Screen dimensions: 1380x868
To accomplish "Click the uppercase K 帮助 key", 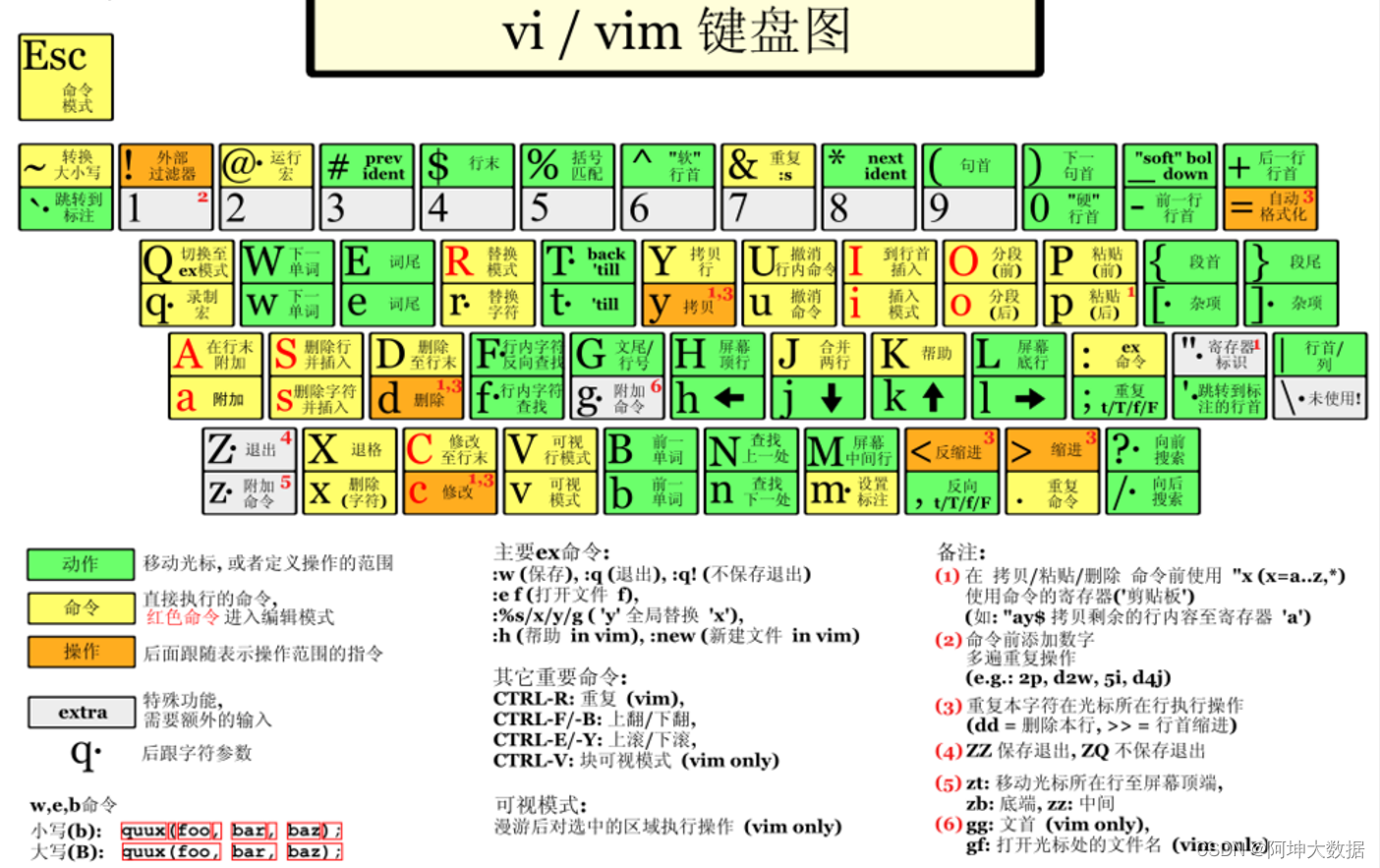I will click(919, 354).
